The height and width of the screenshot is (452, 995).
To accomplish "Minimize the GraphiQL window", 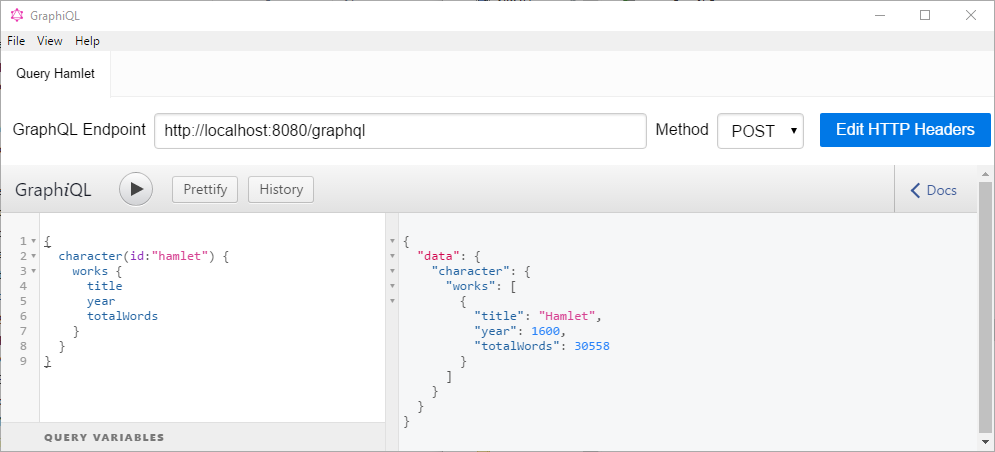I will (x=880, y=15).
